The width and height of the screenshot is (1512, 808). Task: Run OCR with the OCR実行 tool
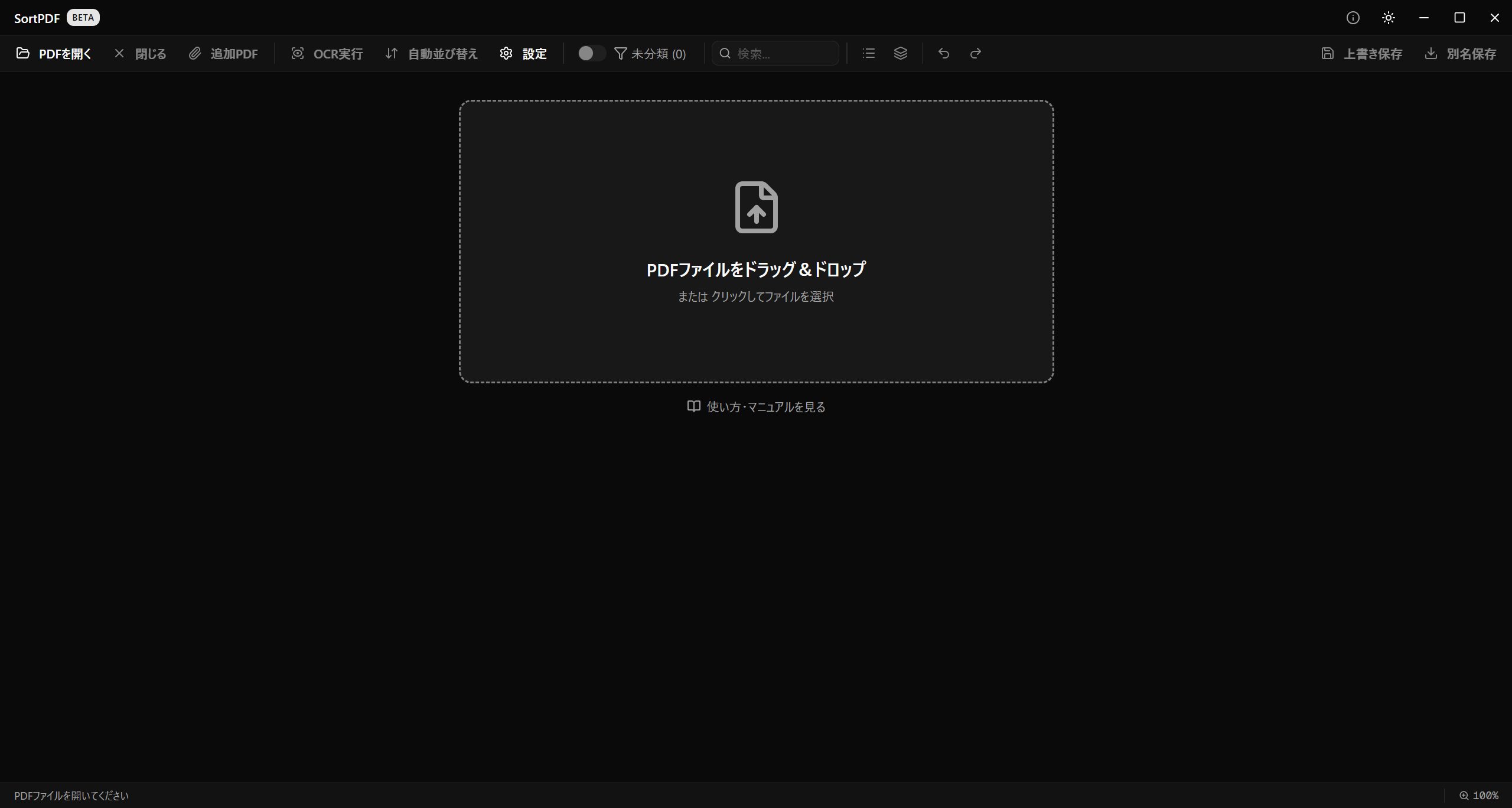coord(327,53)
